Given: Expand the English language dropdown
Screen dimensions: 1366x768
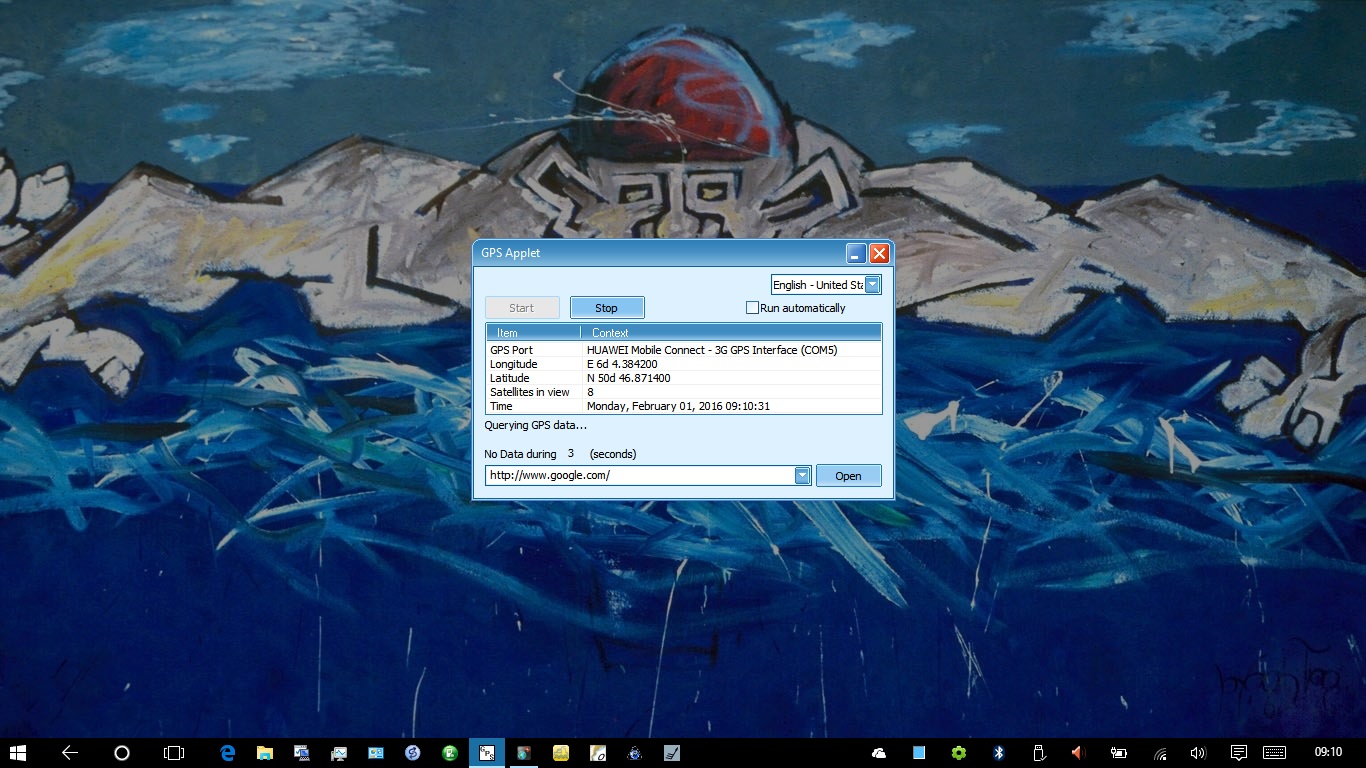Looking at the screenshot, I should point(872,285).
